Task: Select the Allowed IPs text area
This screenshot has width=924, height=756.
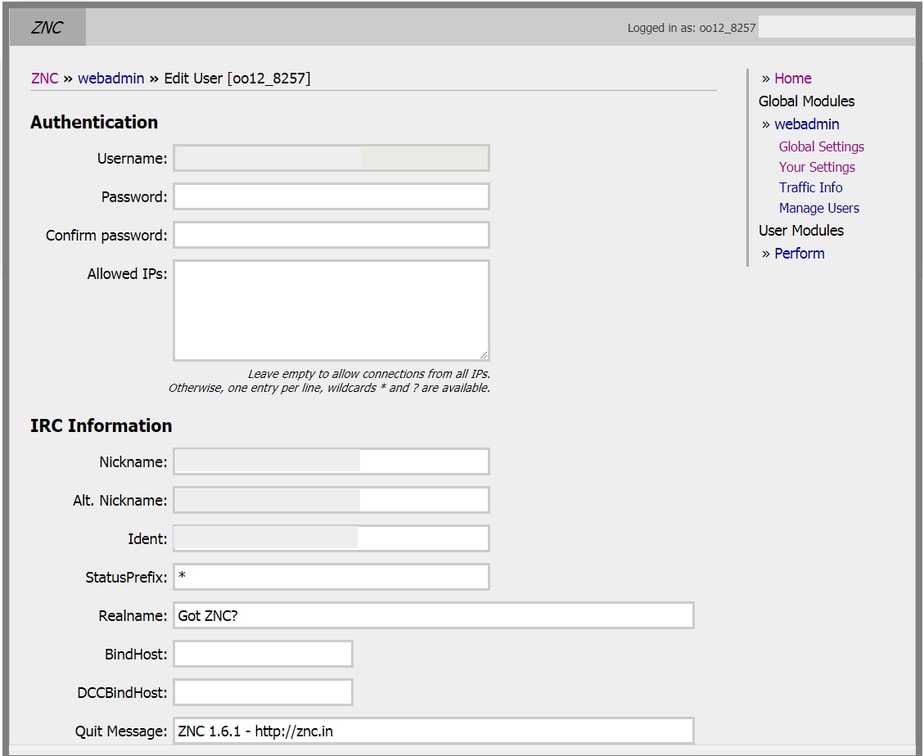Action: click(330, 305)
